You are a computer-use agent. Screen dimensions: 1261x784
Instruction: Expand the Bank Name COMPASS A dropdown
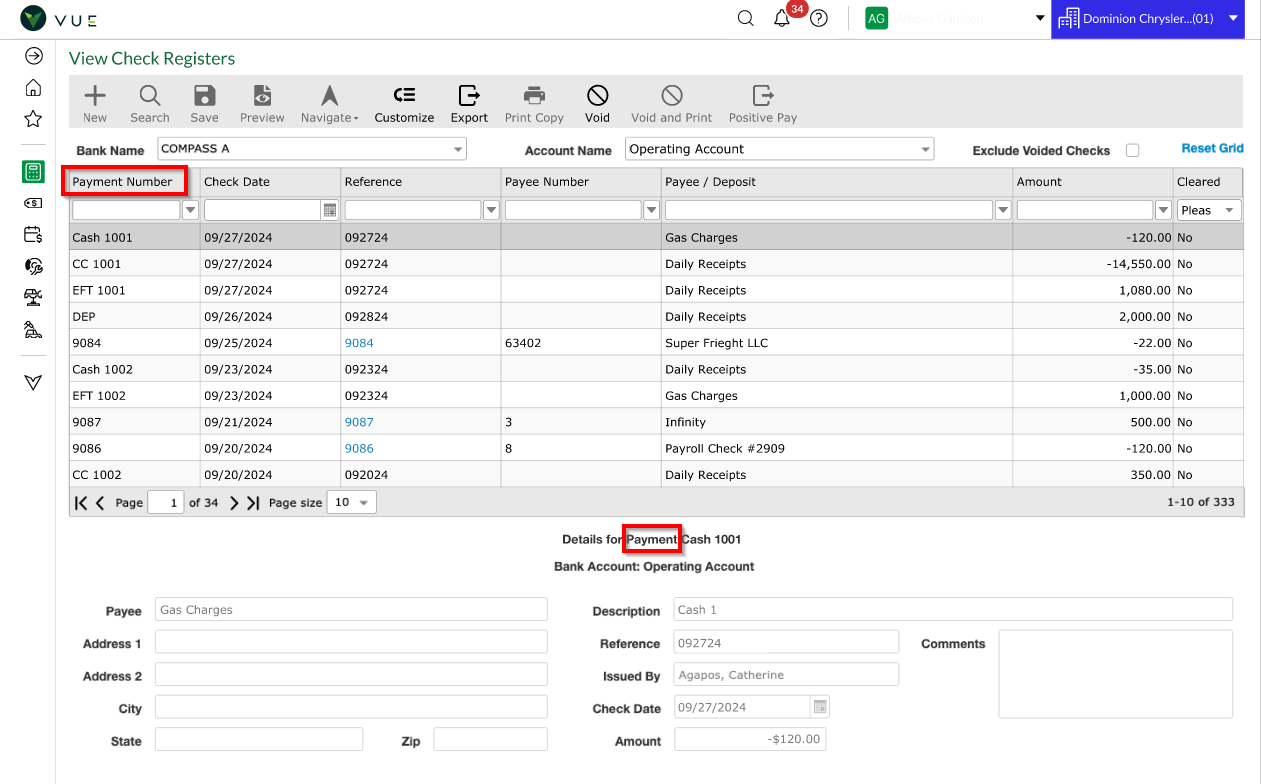pos(312,149)
